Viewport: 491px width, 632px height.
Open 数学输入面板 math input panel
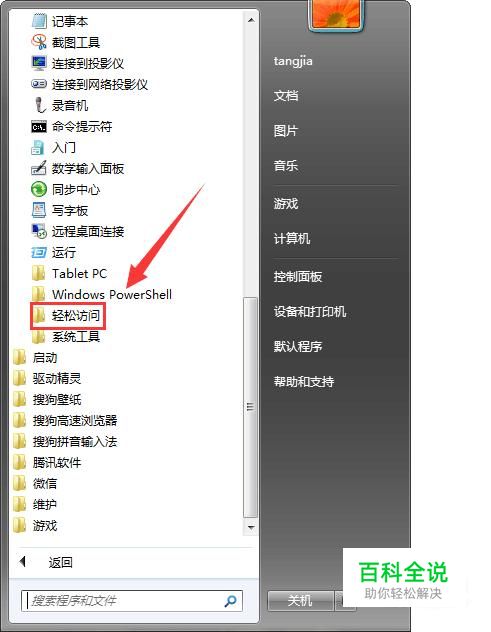39,168
